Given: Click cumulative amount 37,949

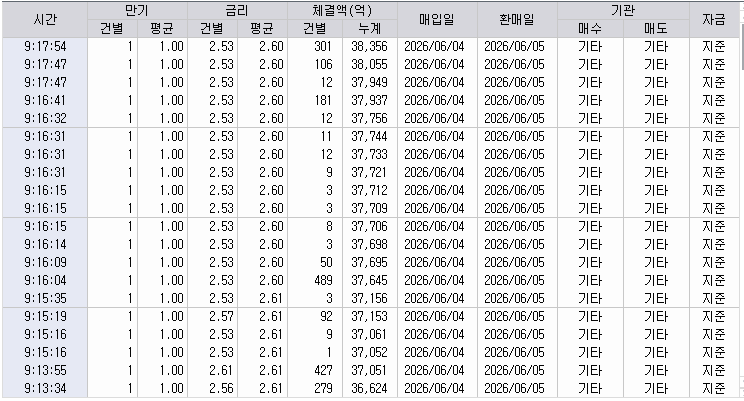Looking at the screenshot, I should coord(370,83).
